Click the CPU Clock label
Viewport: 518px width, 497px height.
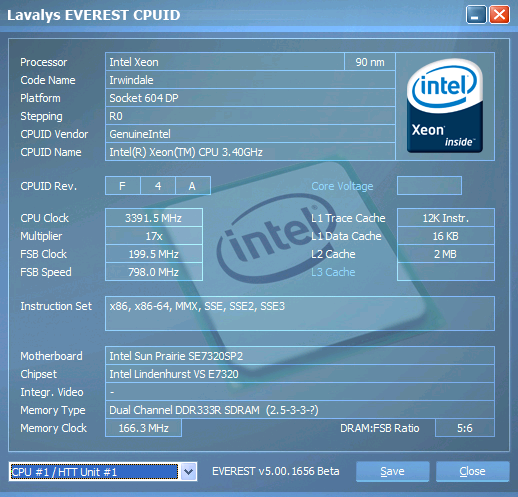pyautogui.click(x=45, y=218)
